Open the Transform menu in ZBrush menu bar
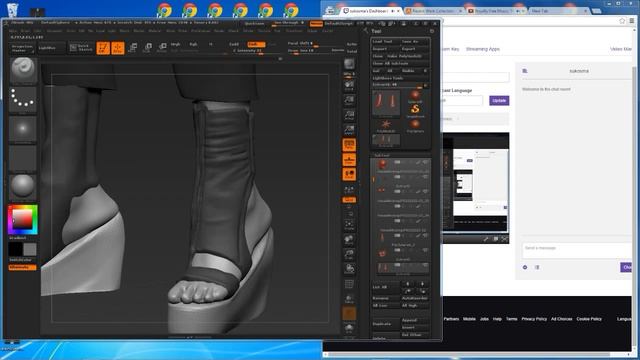The width and height of the screenshot is (640, 360). click(293, 31)
